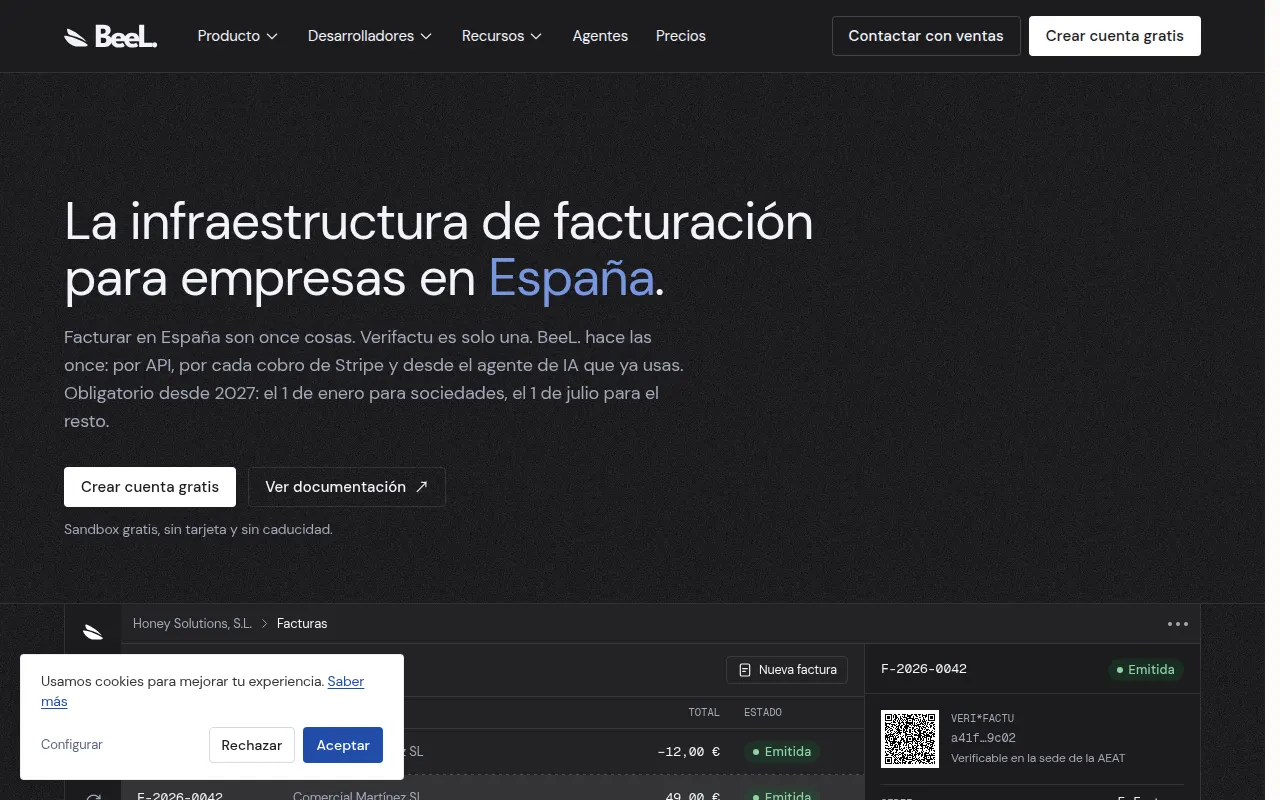This screenshot has width=1280, height=800.
Task: Open the three-dots menu in dashboard
Action: [1178, 624]
